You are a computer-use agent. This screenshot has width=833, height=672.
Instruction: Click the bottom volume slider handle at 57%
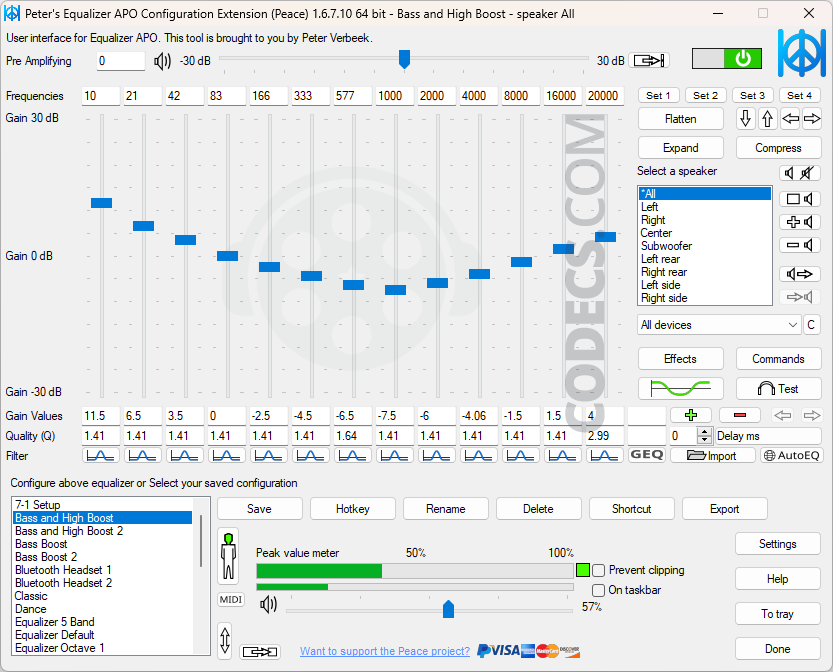448,609
